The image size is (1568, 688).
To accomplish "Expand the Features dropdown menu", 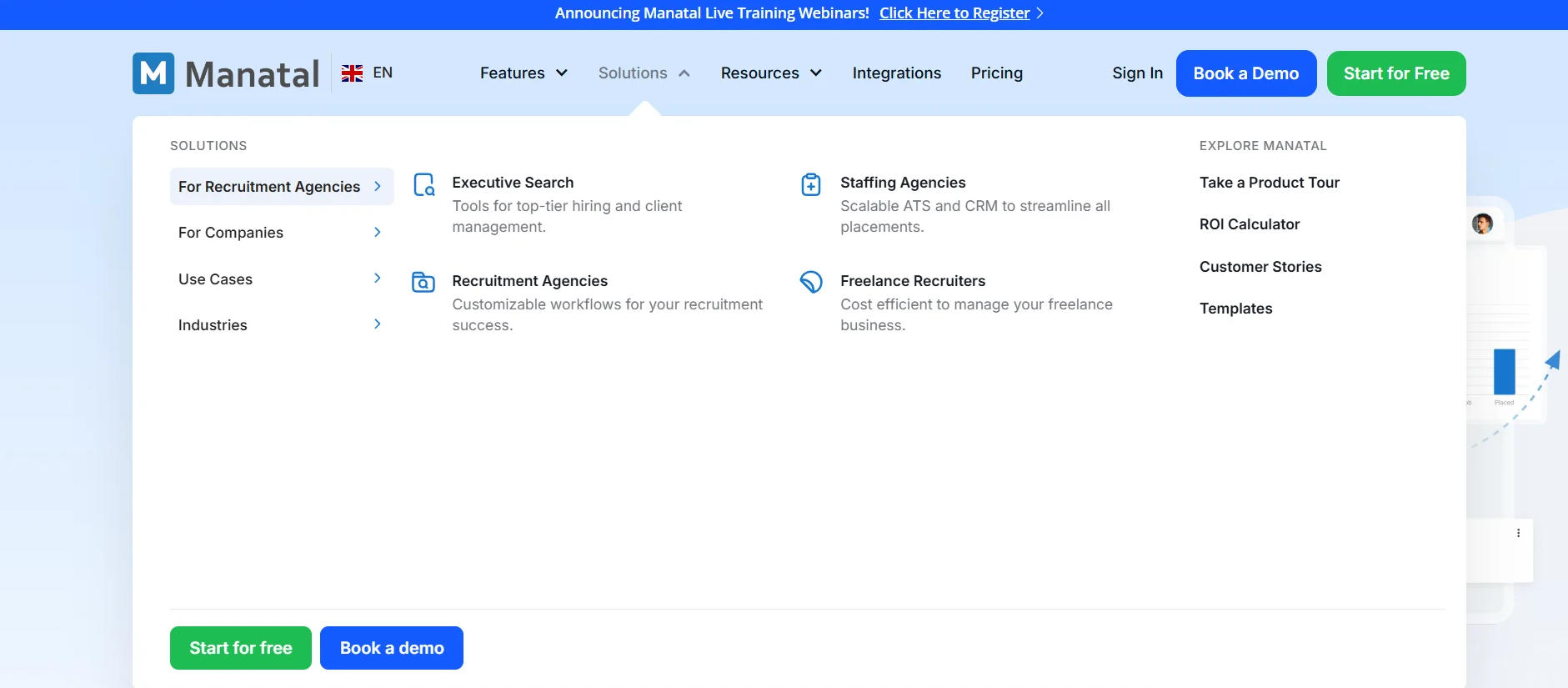I will 524,73.
